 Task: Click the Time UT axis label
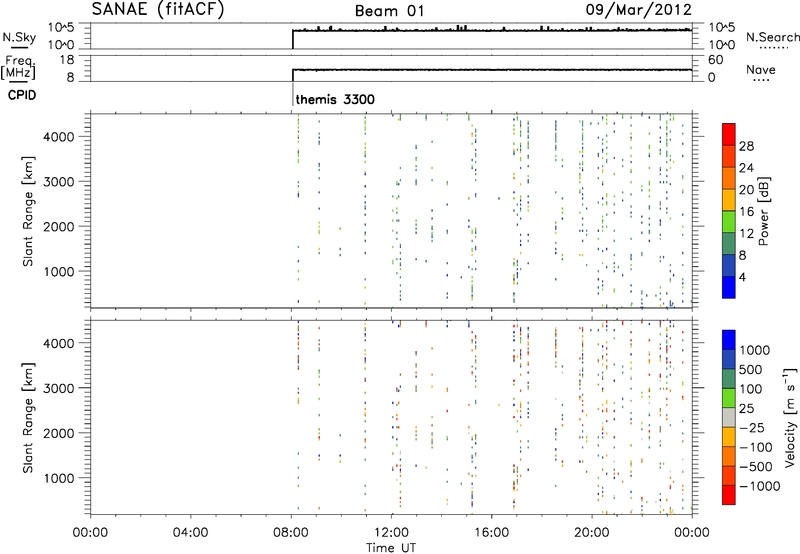click(391, 548)
